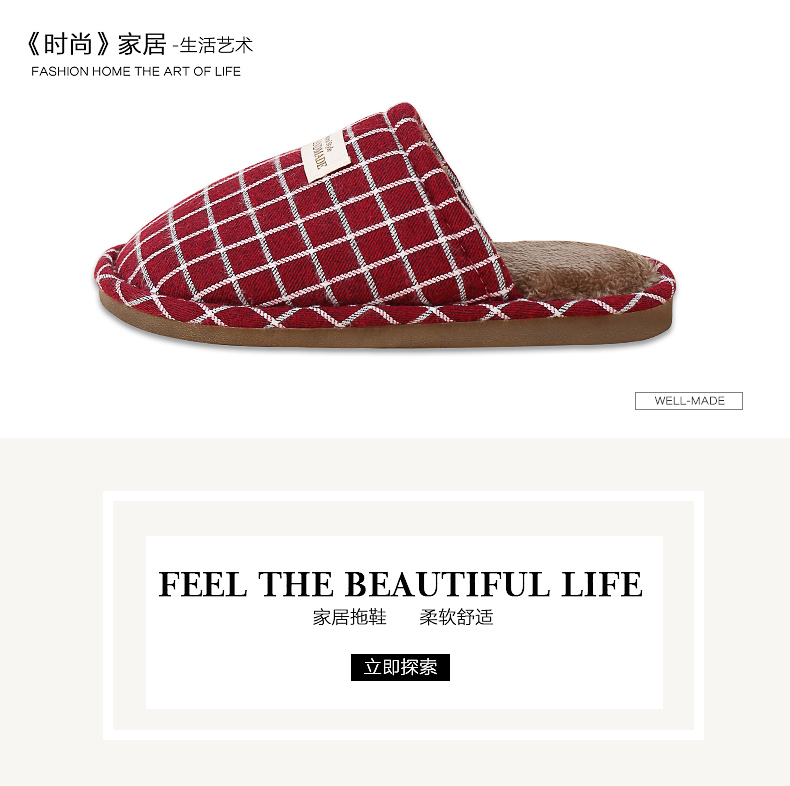The width and height of the screenshot is (790, 786).
Task: Click the -生活艺术 subtitle text
Action: coord(212,45)
